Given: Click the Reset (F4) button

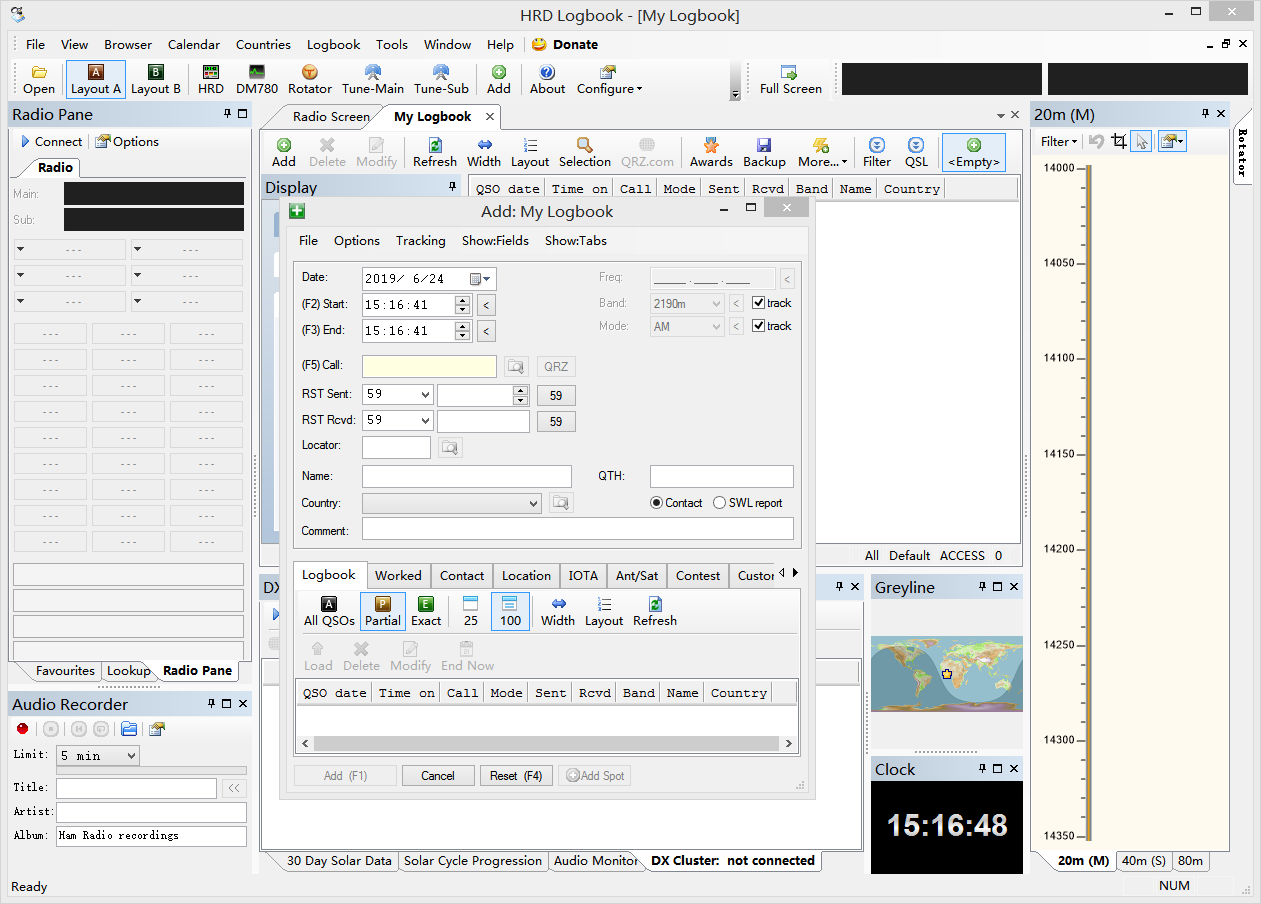Looking at the screenshot, I should point(516,776).
